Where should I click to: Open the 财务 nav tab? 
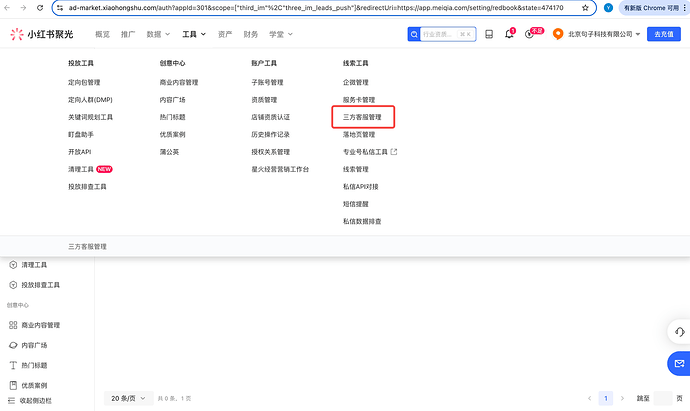tap(250, 34)
